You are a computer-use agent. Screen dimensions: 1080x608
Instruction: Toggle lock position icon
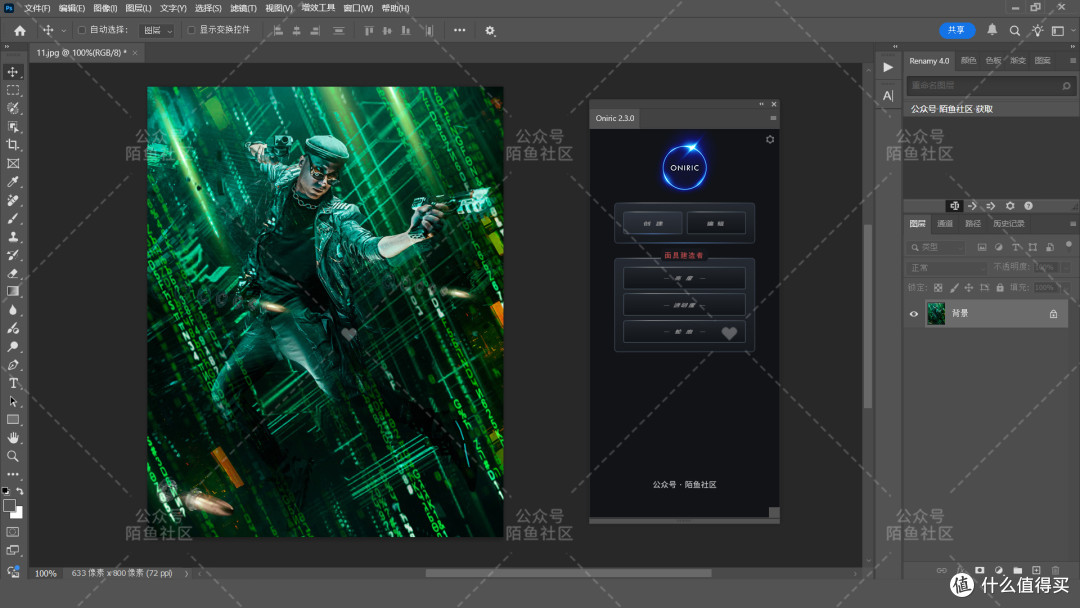tap(969, 288)
